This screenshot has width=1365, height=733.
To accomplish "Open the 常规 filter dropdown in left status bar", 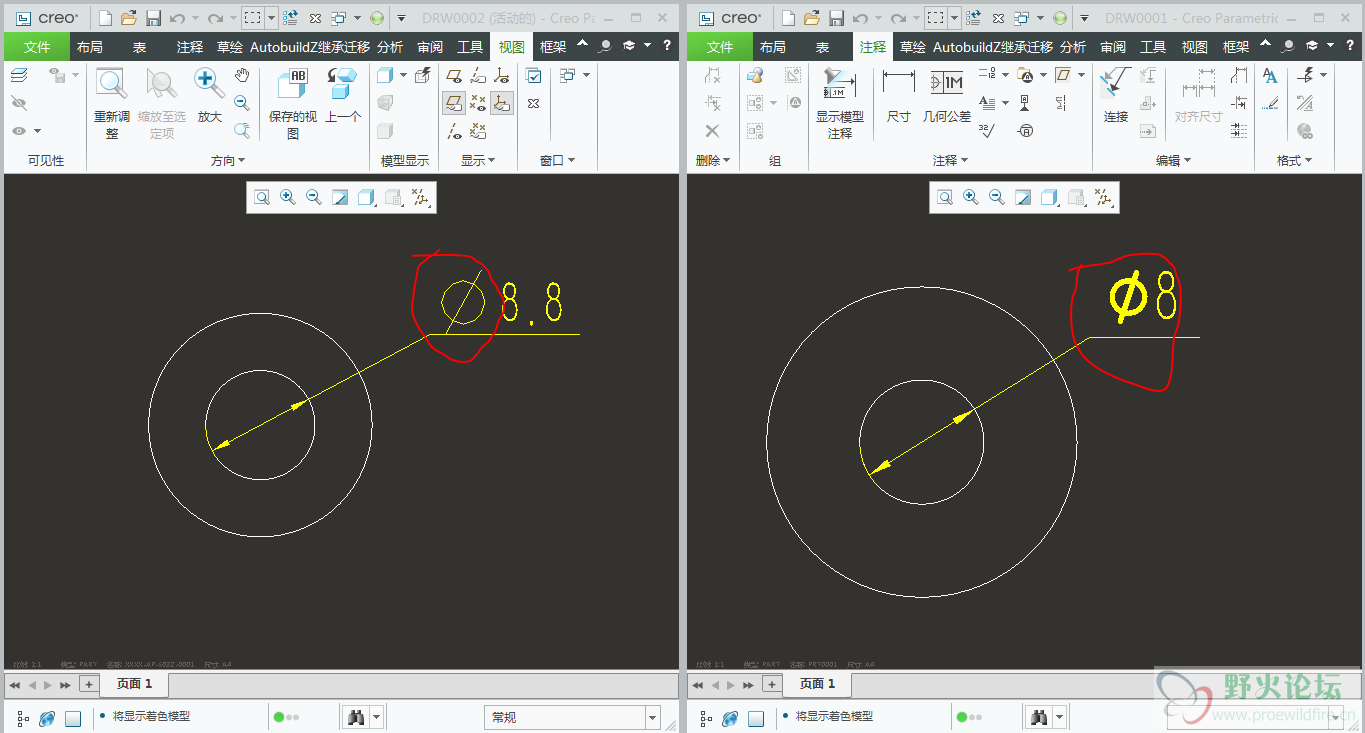I will tap(652, 717).
